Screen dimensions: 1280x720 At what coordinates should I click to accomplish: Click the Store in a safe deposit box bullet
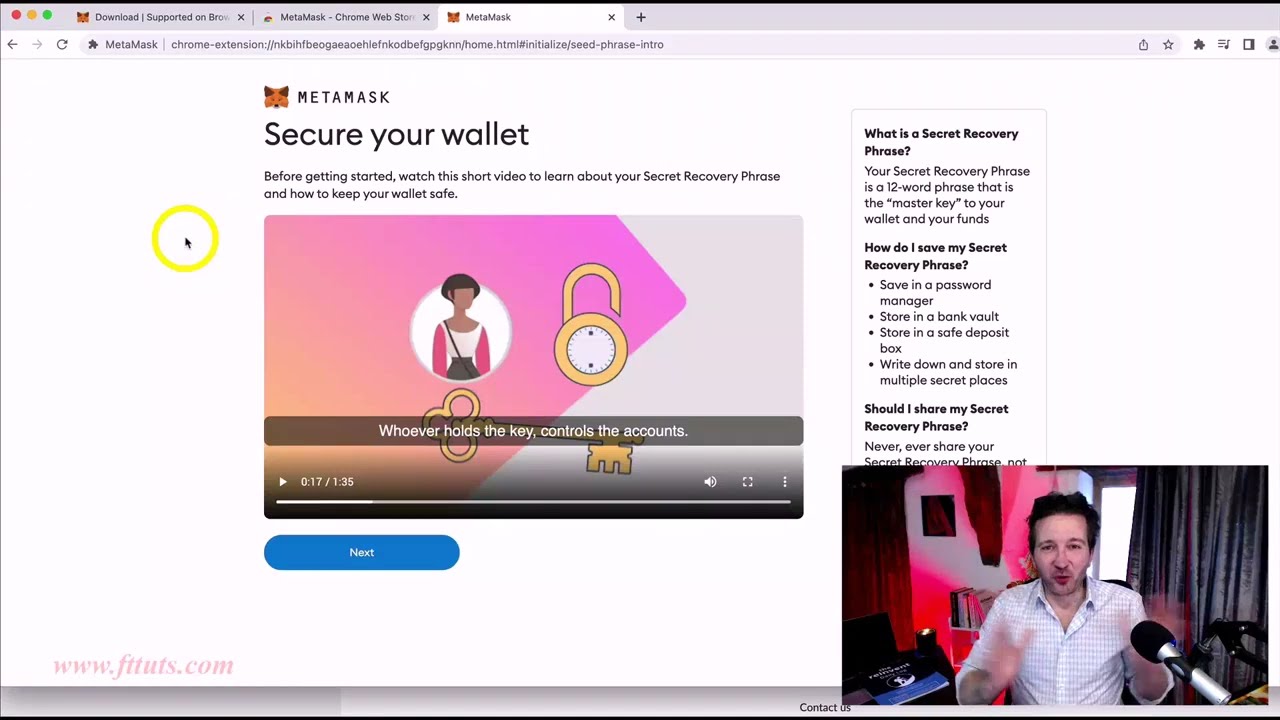point(944,340)
